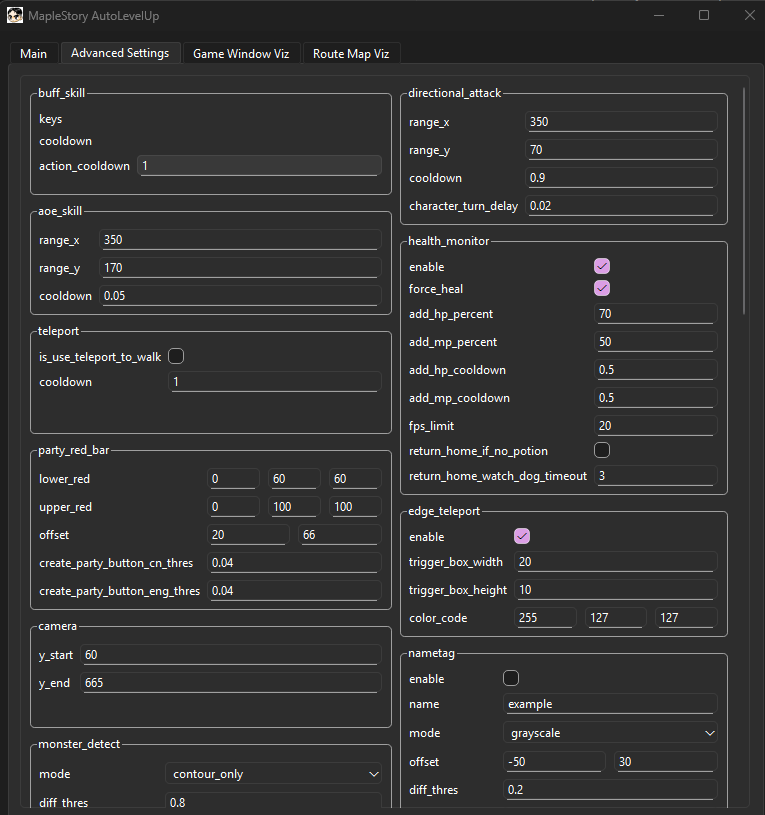
Task: Switch to the Main tab
Action: tap(33, 54)
